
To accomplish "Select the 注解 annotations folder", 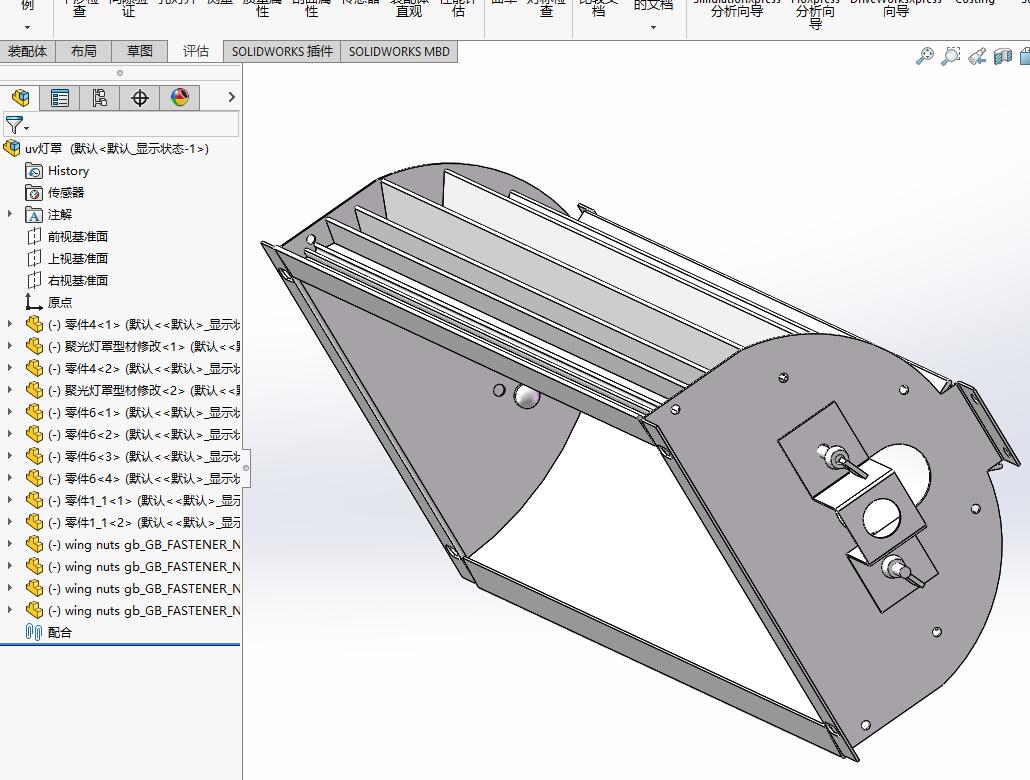I will 49,215.
